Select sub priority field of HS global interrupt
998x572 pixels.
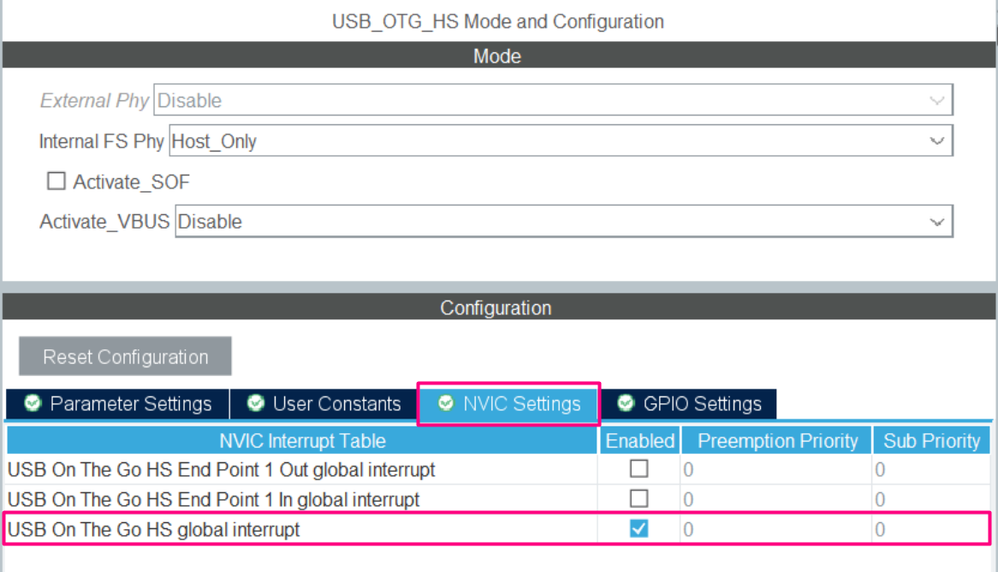[930, 530]
